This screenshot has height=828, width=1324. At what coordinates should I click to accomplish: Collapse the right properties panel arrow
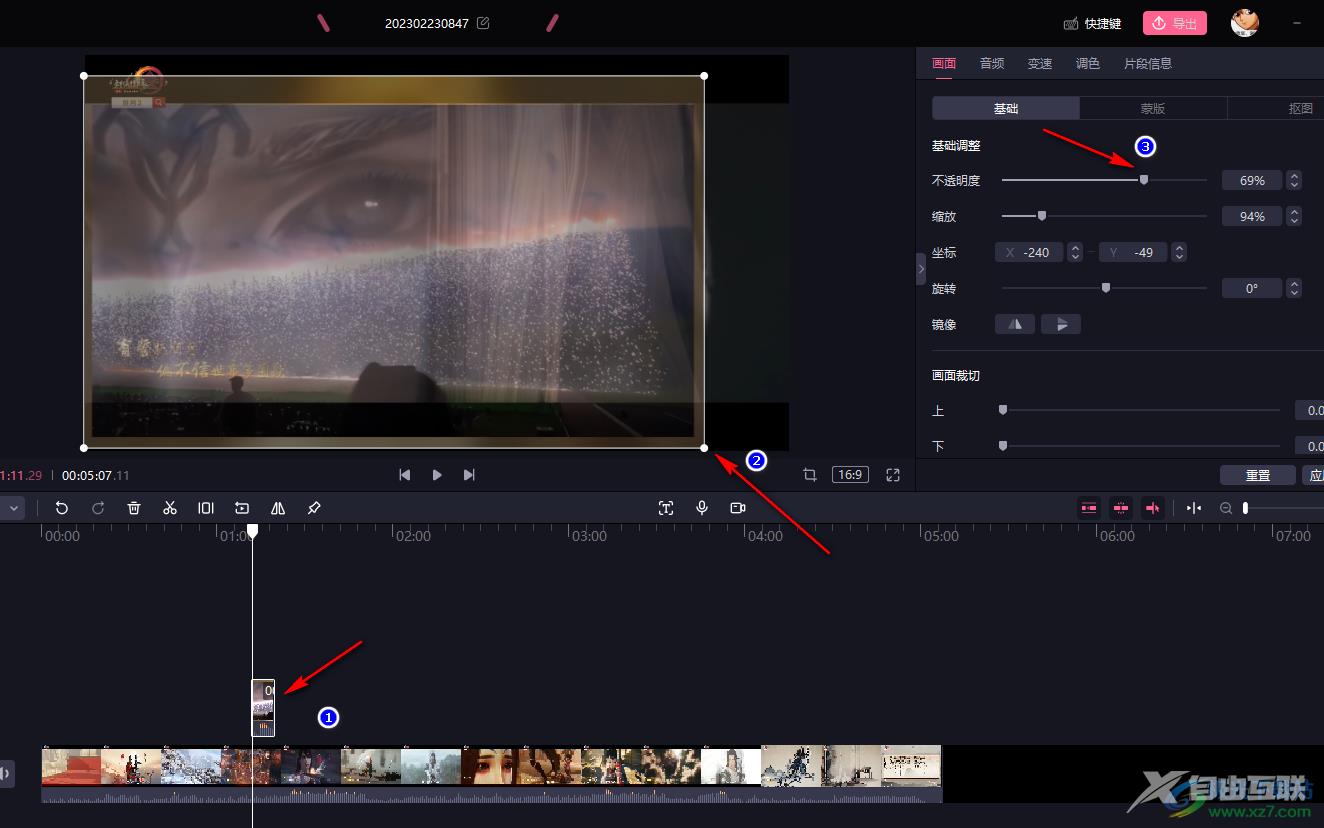coord(921,269)
